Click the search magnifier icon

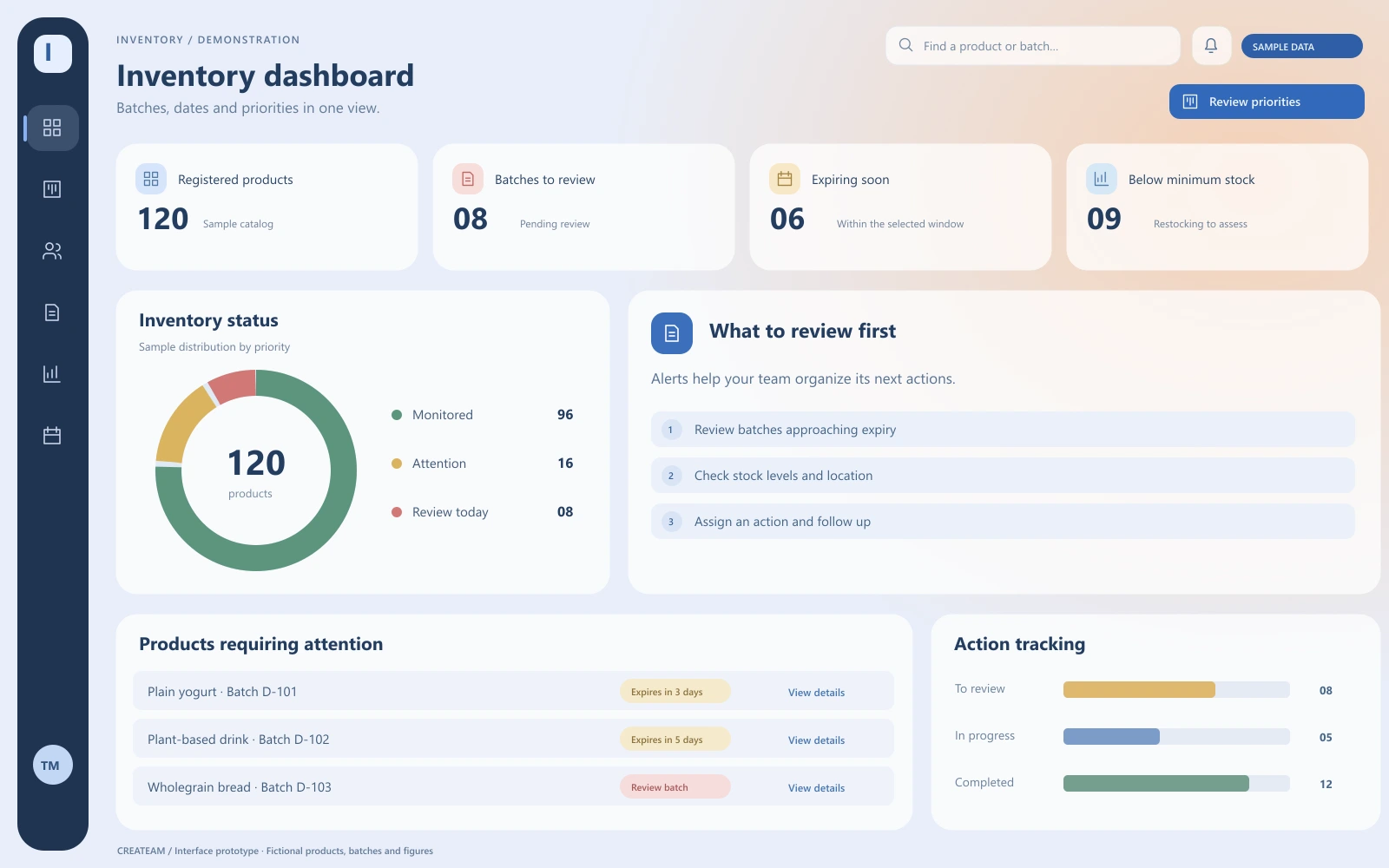click(905, 45)
